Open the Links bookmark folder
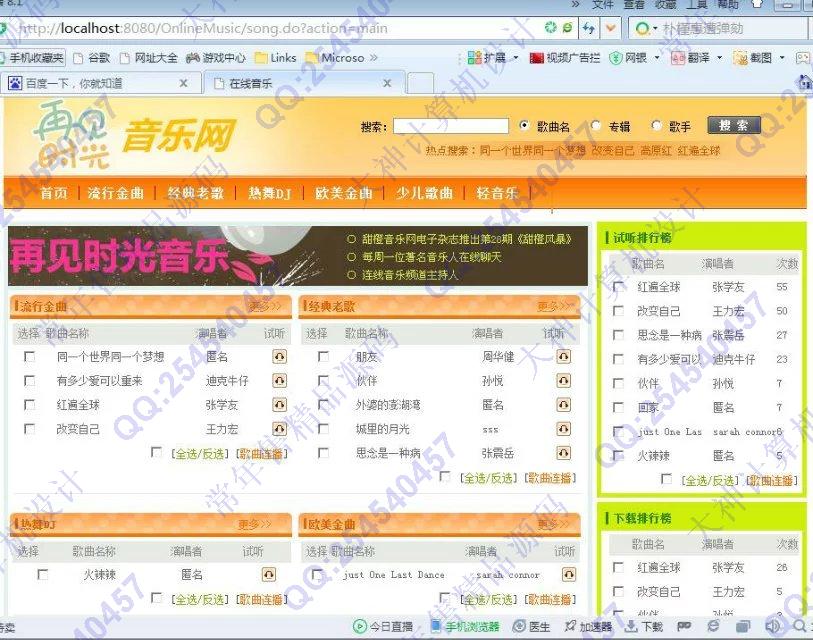This screenshot has width=813, height=640. pyautogui.click(x=276, y=58)
